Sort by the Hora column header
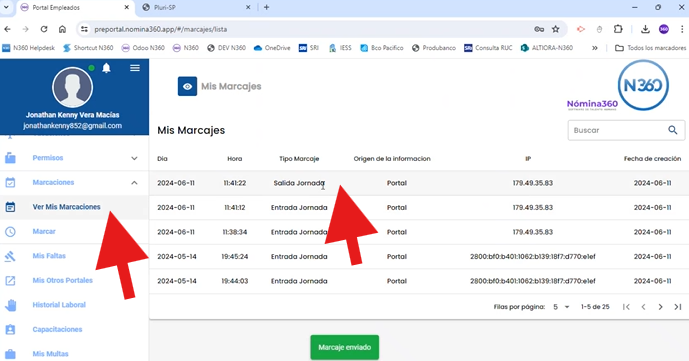 tap(235, 159)
